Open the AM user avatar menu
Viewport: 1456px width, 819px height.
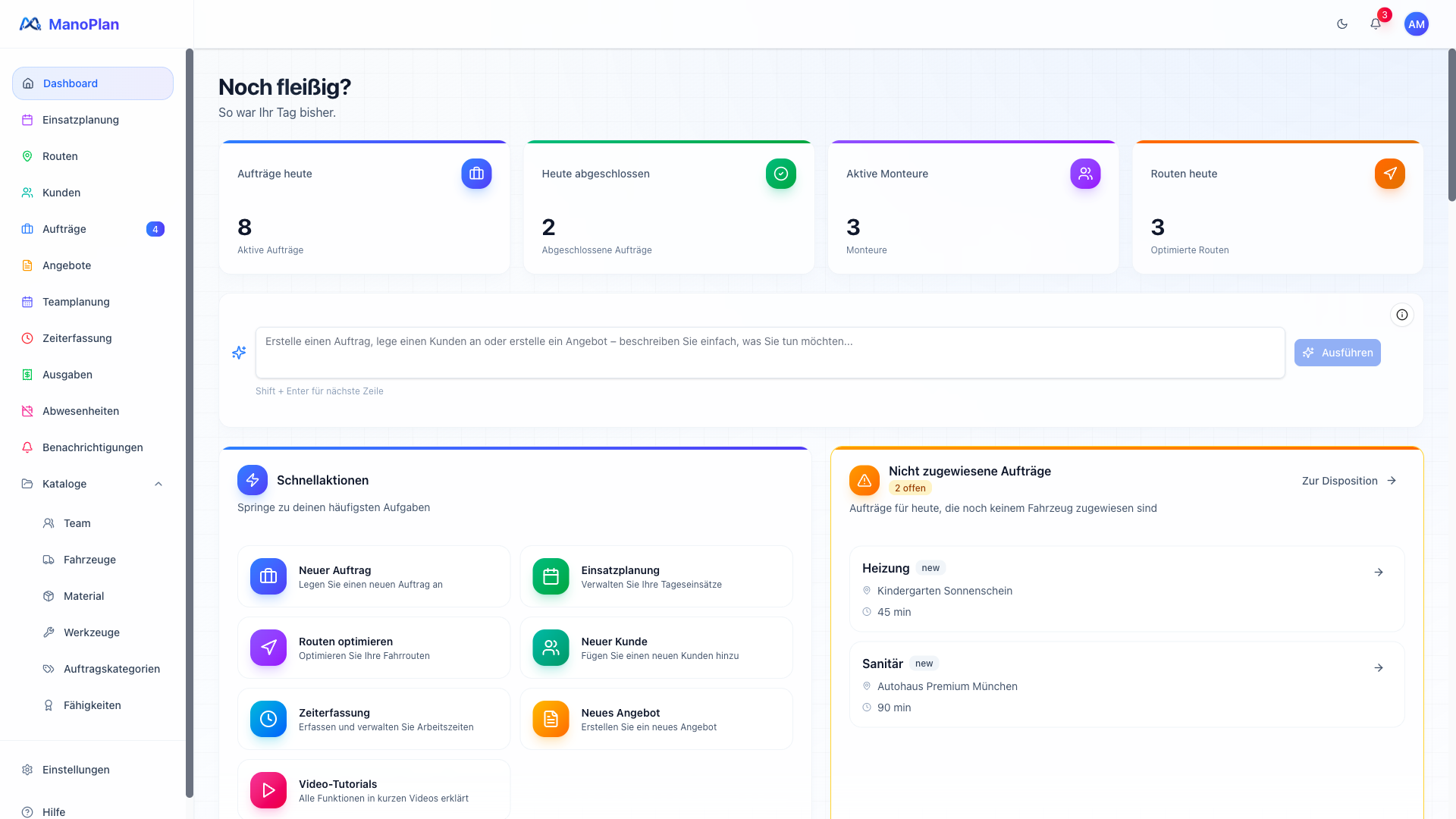[x=1416, y=24]
